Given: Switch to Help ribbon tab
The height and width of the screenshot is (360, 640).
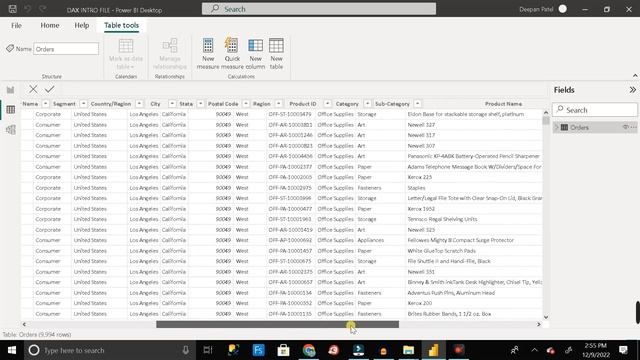Looking at the screenshot, I should [82, 25].
